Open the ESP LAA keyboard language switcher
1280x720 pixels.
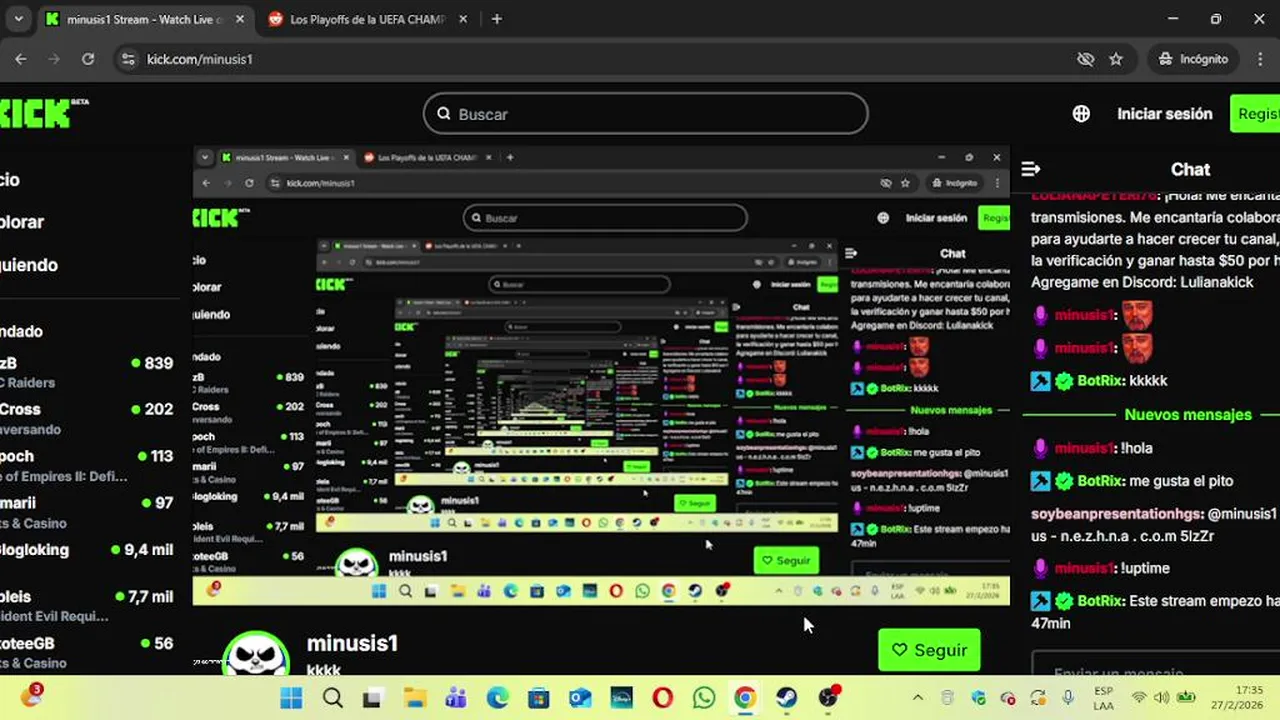pos(1103,698)
